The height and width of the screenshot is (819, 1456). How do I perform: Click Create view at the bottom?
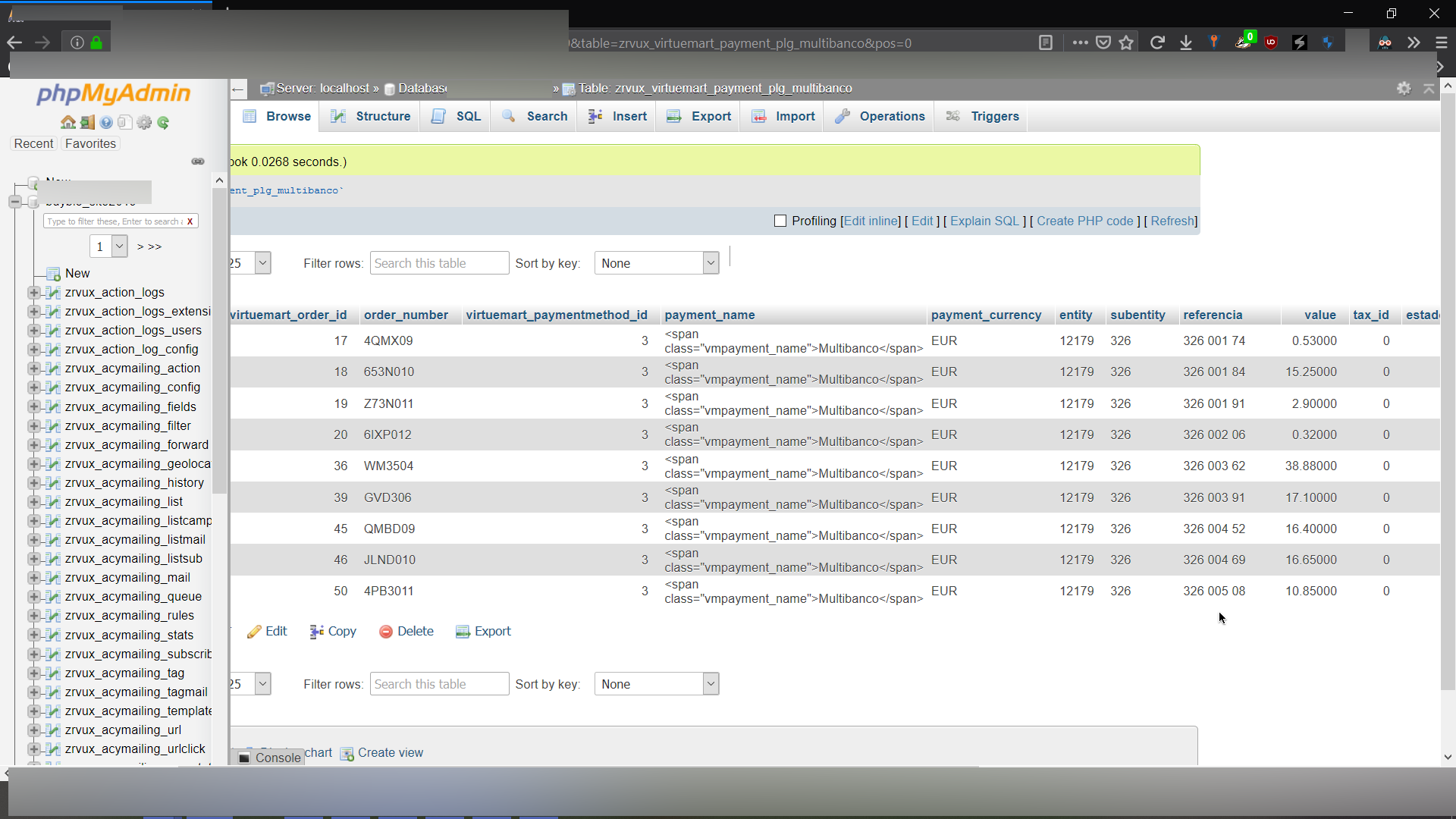(x=391, y=752)
